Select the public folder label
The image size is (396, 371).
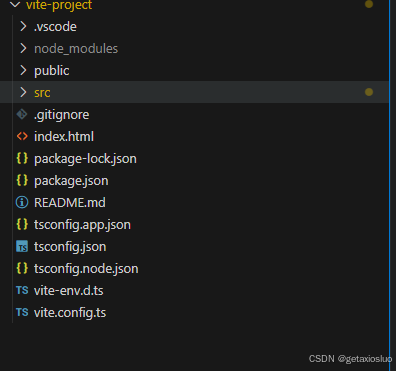coord(52,71)
